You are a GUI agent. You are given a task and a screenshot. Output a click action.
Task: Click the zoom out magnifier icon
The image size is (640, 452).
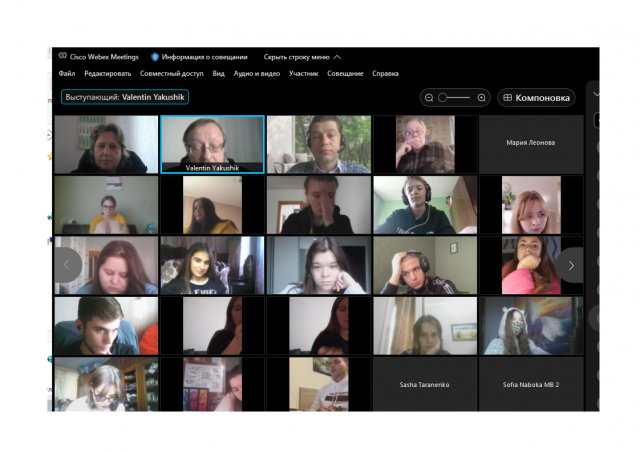pyautogui.click(x=429, y=98)
